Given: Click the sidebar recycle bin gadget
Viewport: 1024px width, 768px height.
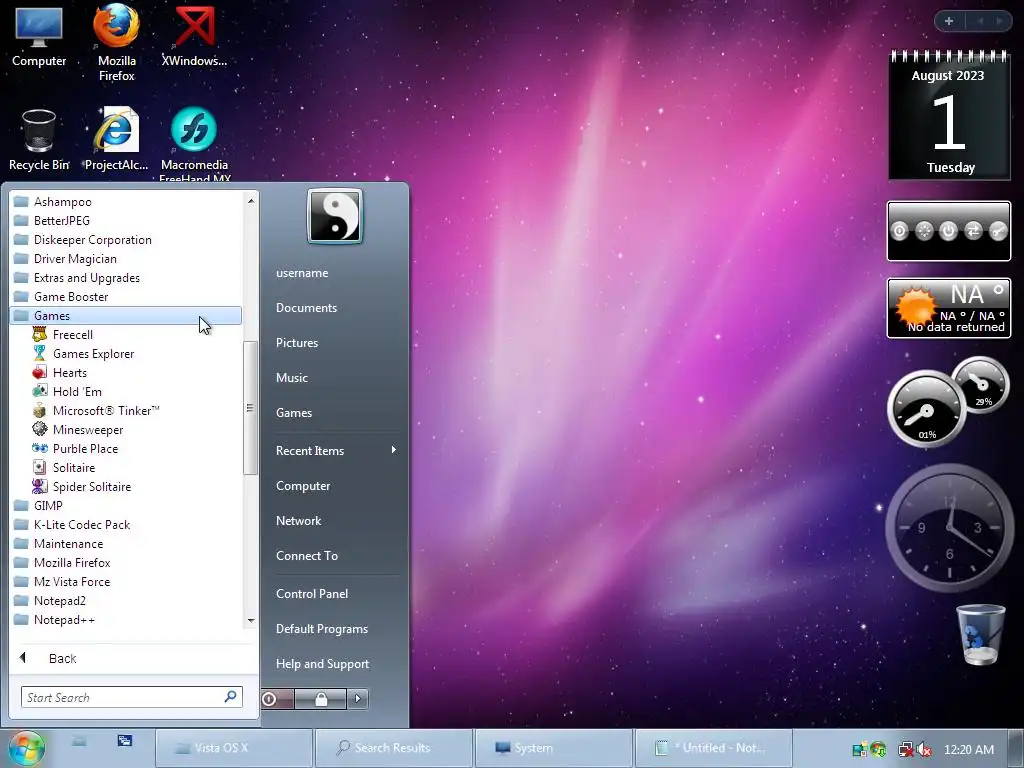Looking at the screenshot, I should coord(980,634).
